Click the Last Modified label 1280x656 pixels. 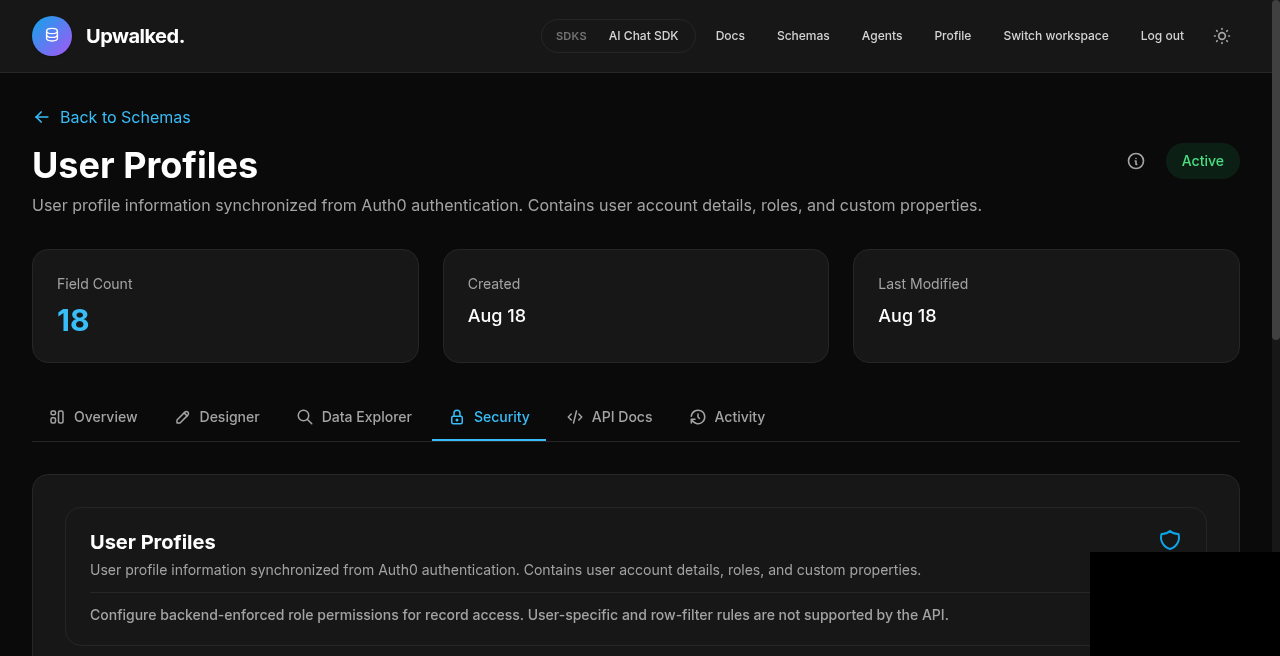click(923, 284)
